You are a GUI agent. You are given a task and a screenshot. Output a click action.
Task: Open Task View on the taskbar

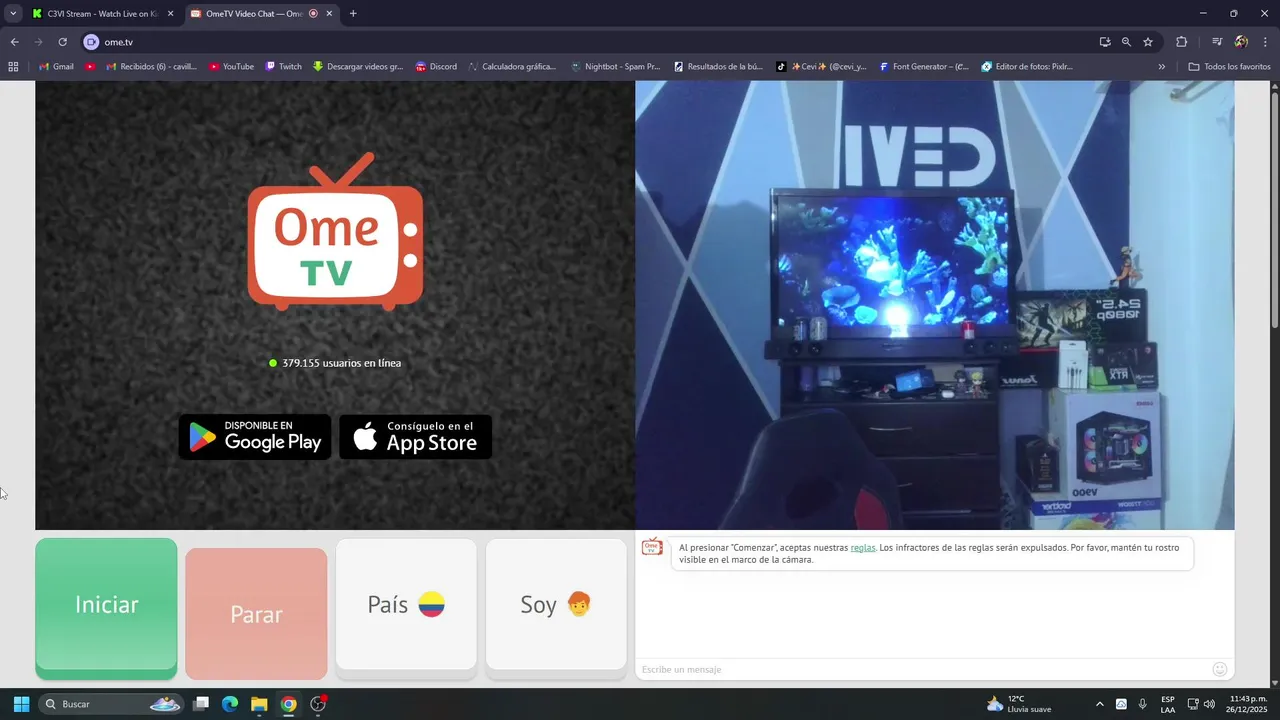[201, 704]
